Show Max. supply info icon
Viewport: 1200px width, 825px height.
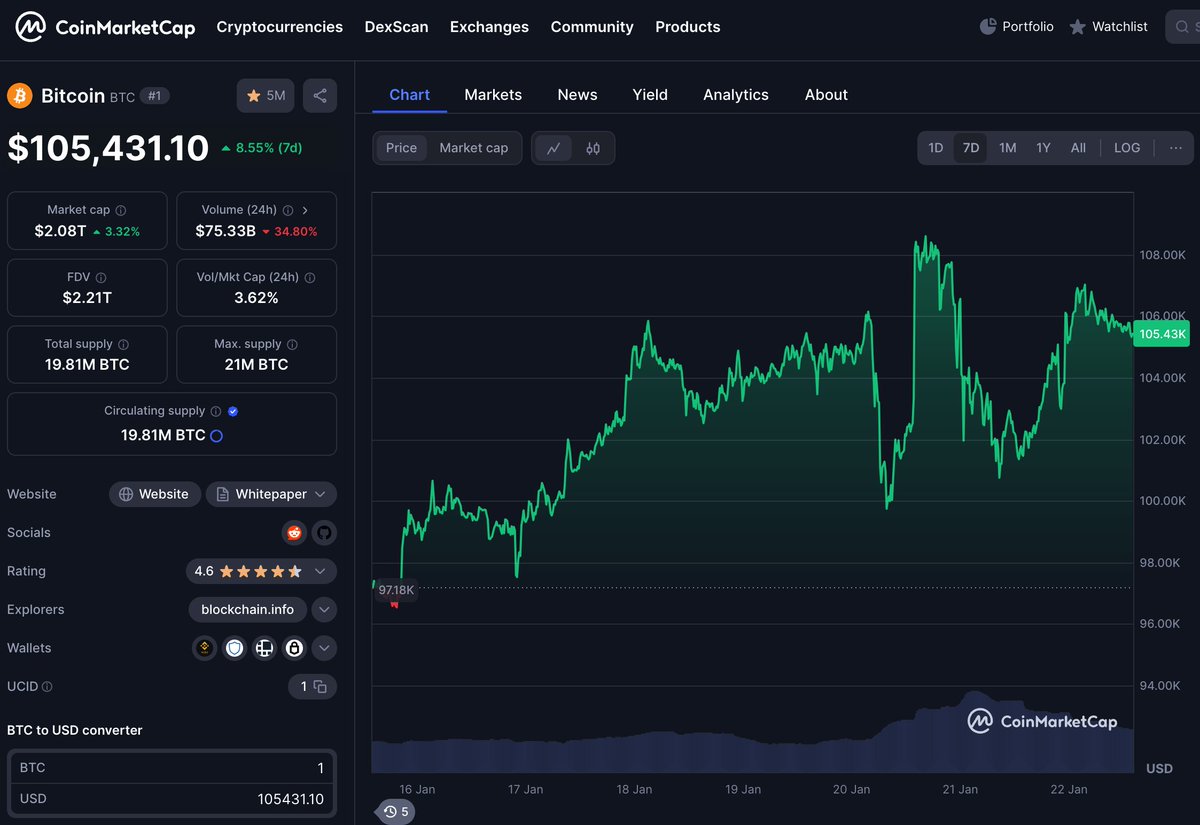pos(292,344)
